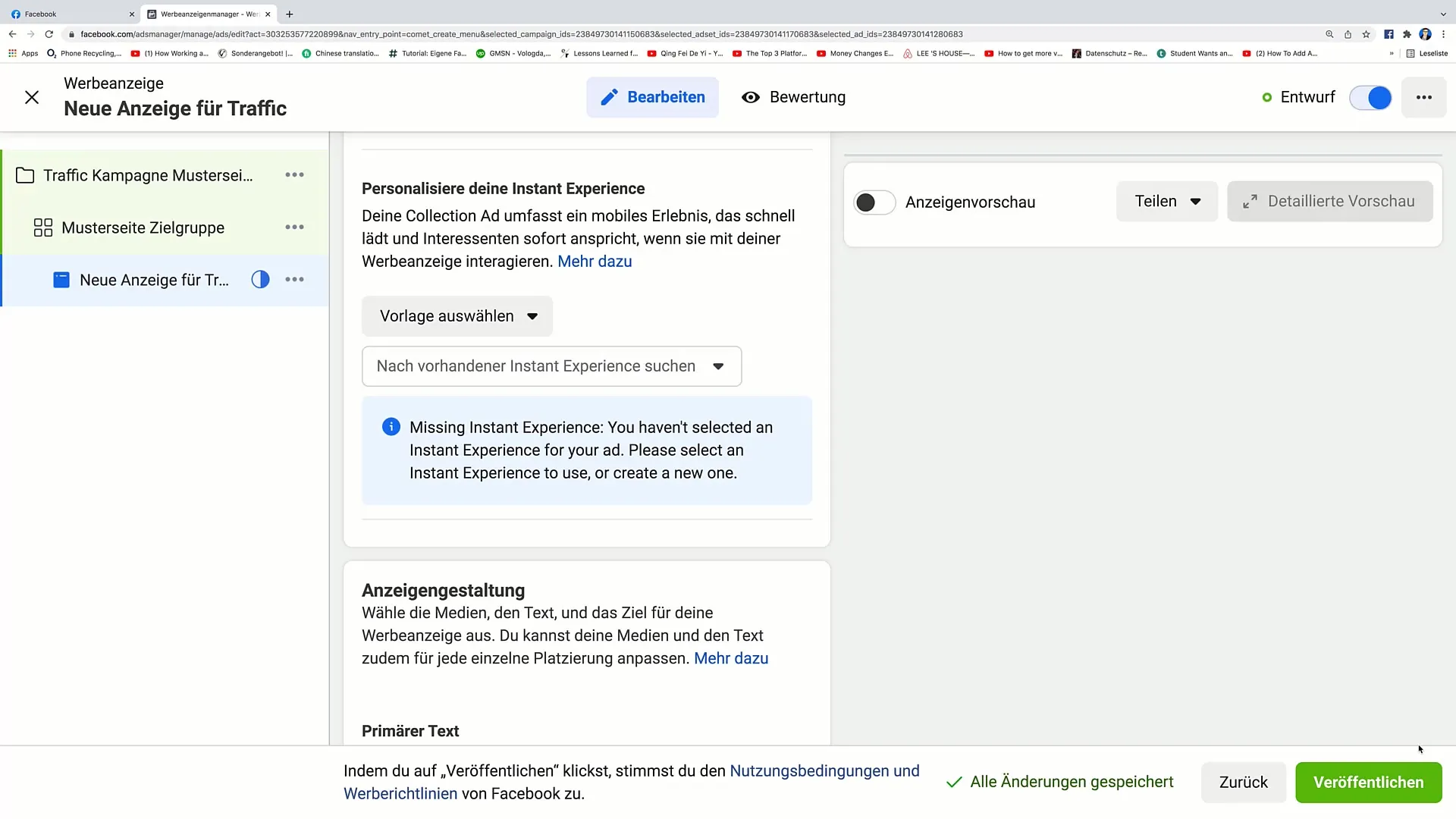This screenshot has height=819, width=1456.
Task: Toggle the Anzeigenvorschau (Ad Preview) switch
Action: 870,201
